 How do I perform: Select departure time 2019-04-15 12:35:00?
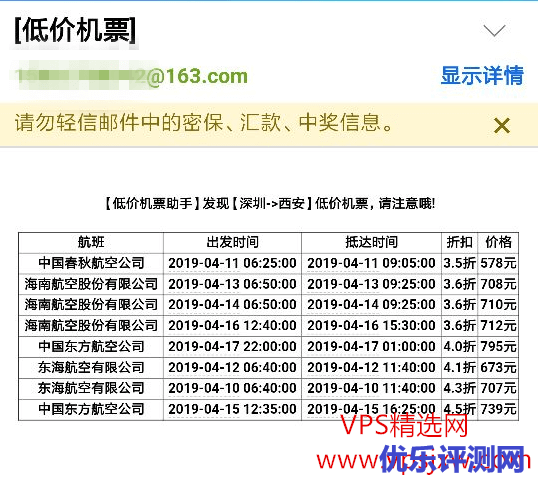[x=232, y=409]
